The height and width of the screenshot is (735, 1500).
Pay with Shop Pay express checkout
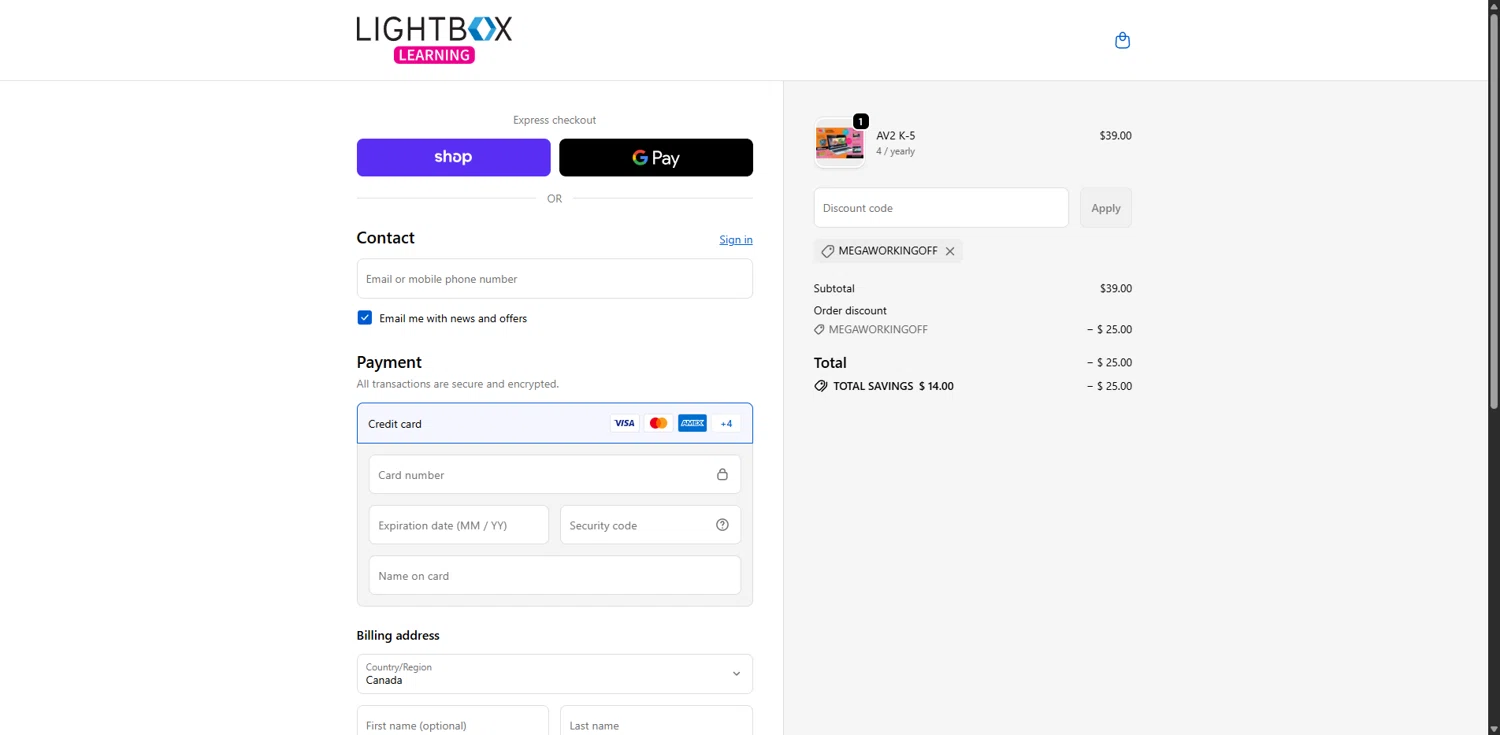coord(453,157)
